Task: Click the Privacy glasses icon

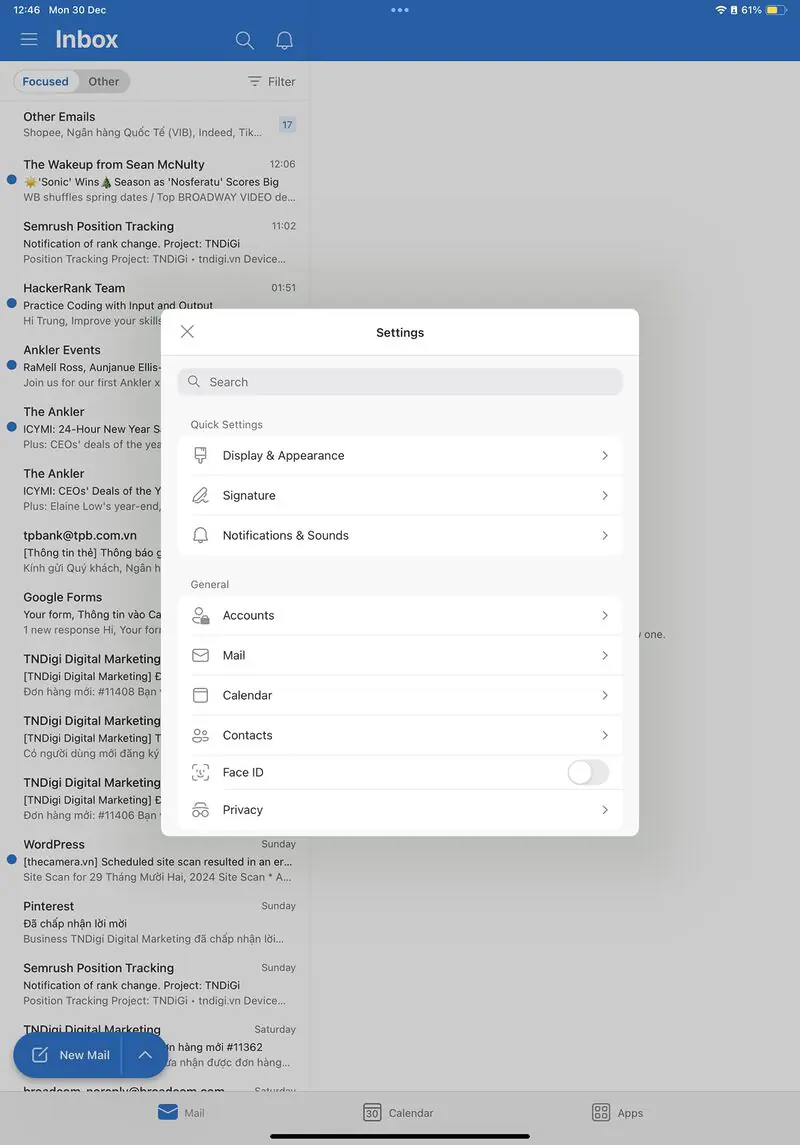Action: tap(200, 810)
